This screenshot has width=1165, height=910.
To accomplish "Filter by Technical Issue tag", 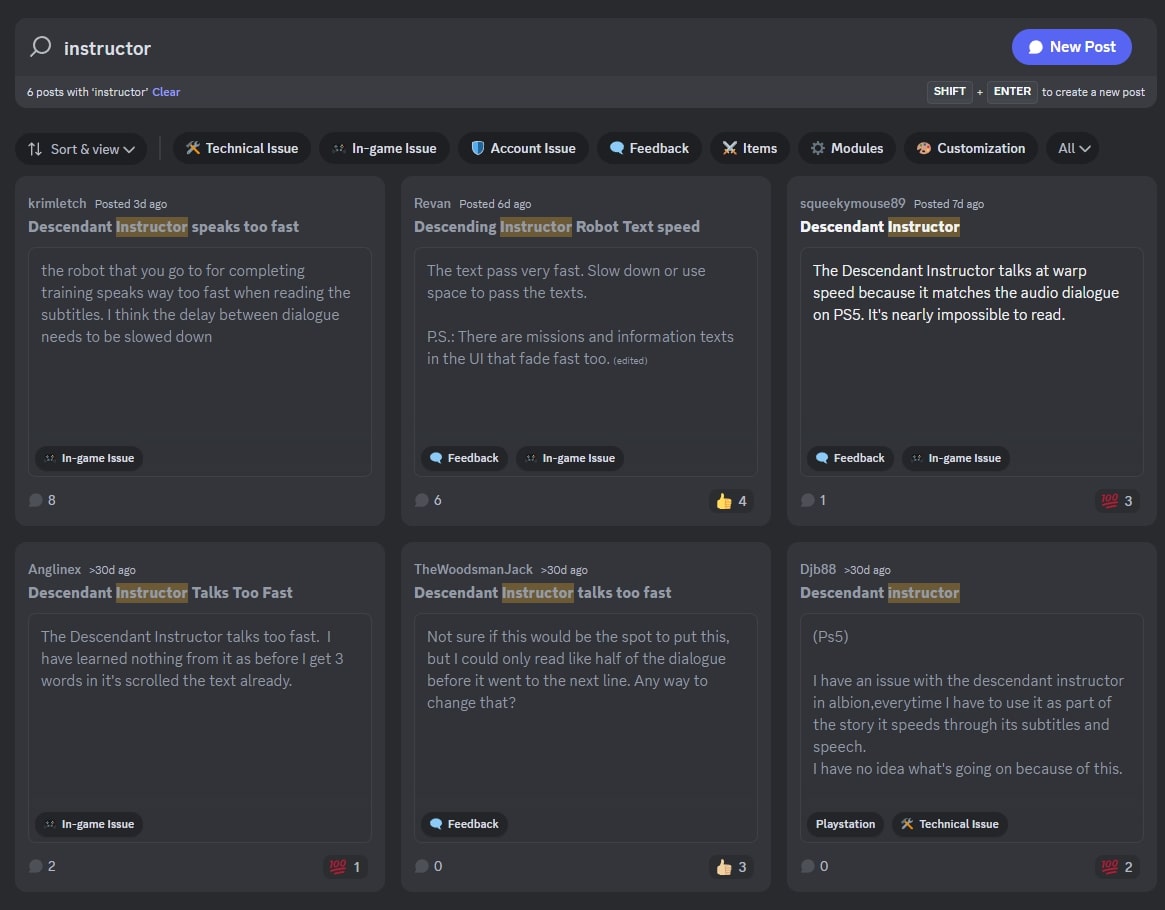I will click(241, 149).
